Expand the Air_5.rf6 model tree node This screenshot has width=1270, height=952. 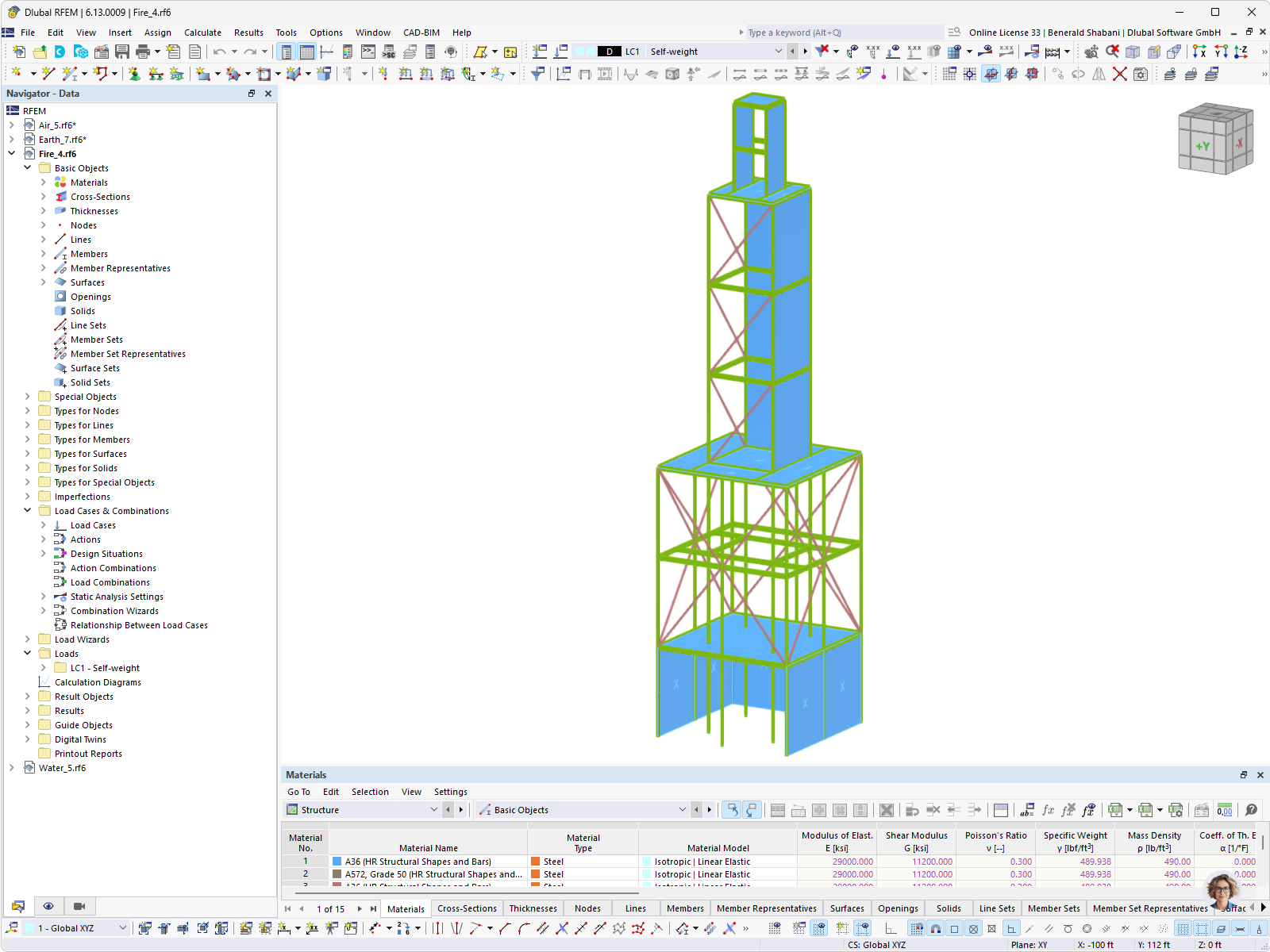11,125
